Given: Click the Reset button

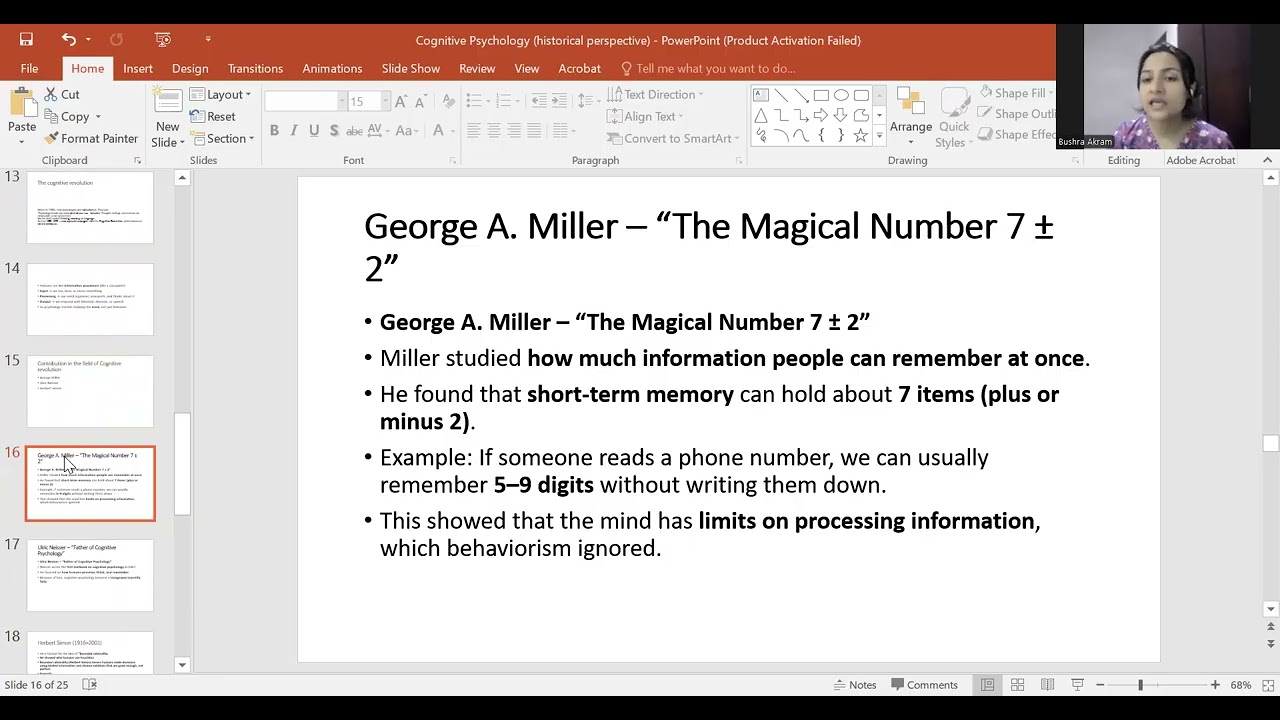Looking at the screenshot, I should pyautogui.click(x=212, y=116).
